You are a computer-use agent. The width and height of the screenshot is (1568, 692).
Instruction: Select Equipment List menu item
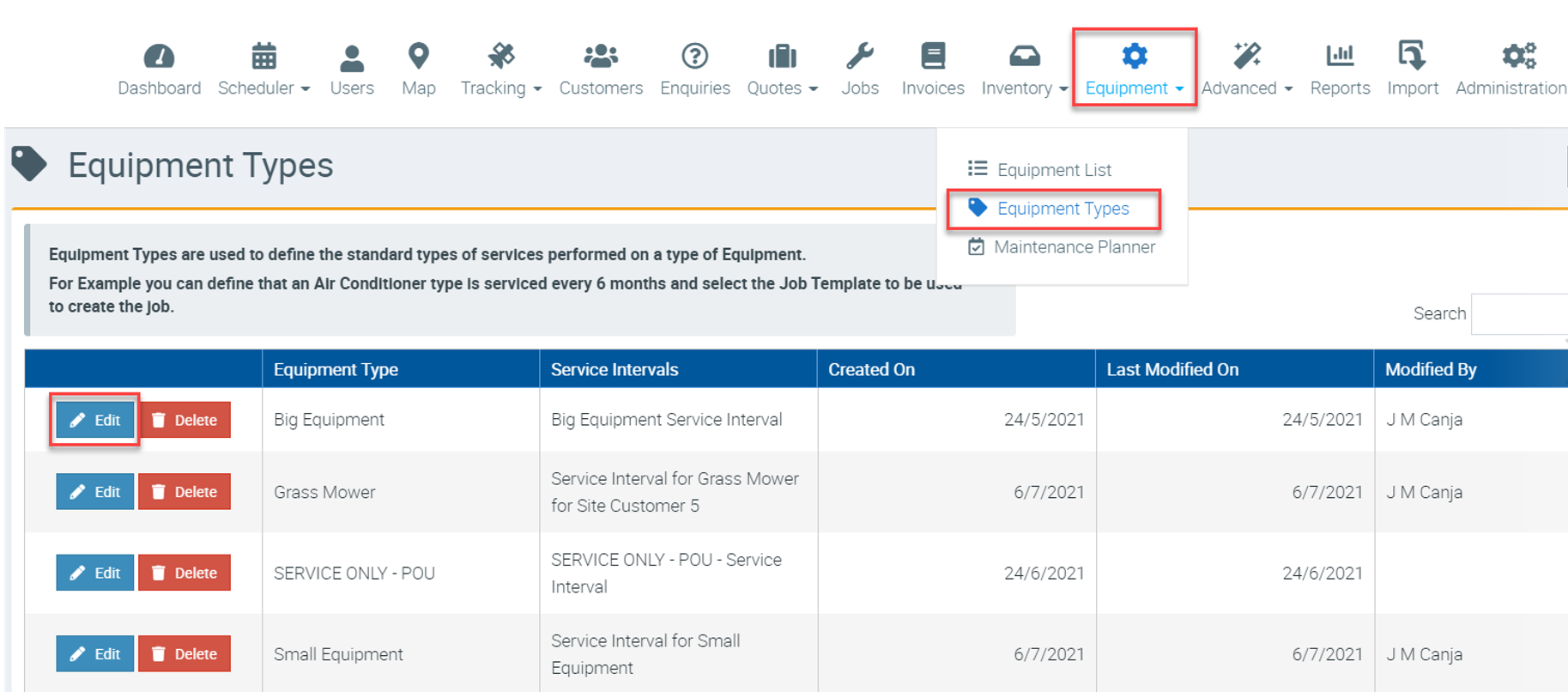pyautogui.click(x=1053, y=170)
